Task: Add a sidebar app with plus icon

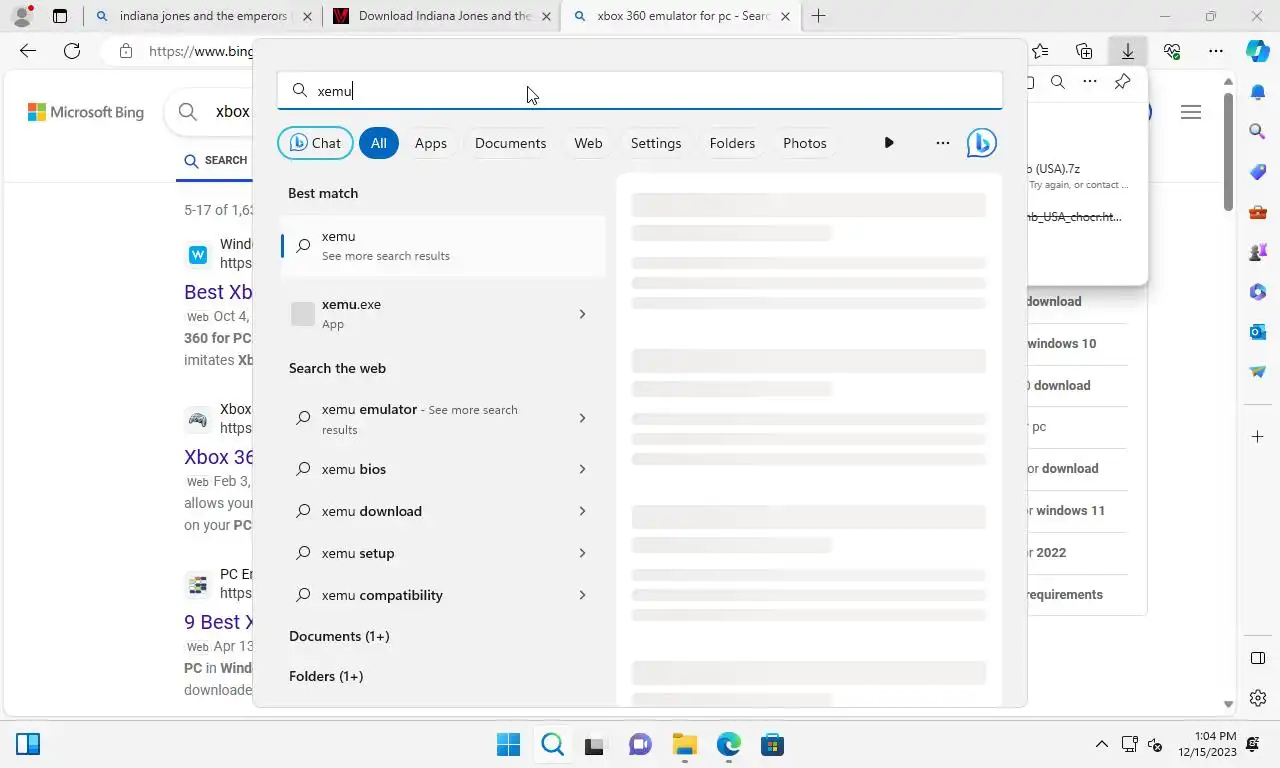Action: coord(1258,437)
